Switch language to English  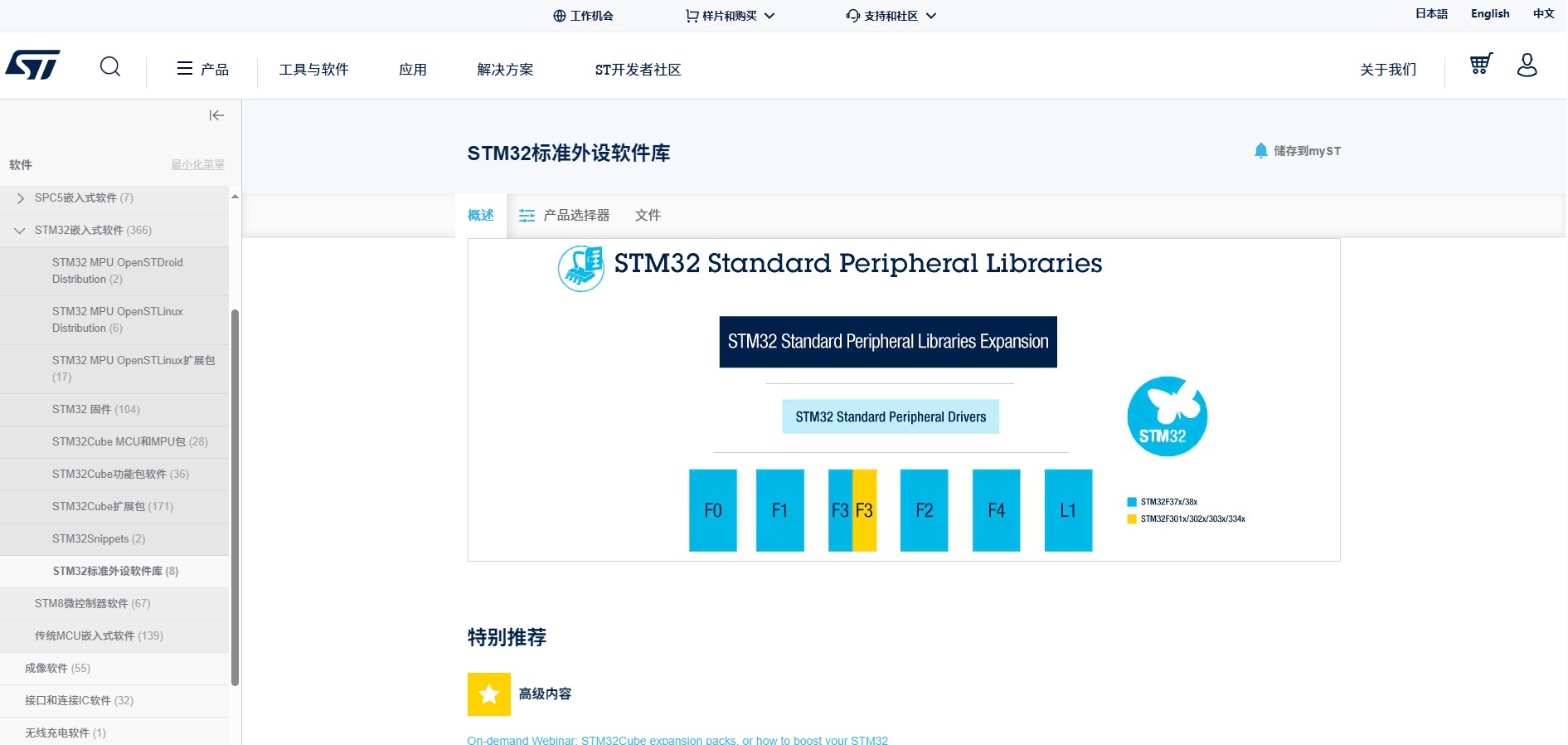pyautogui.click(x=1490, y=13)
